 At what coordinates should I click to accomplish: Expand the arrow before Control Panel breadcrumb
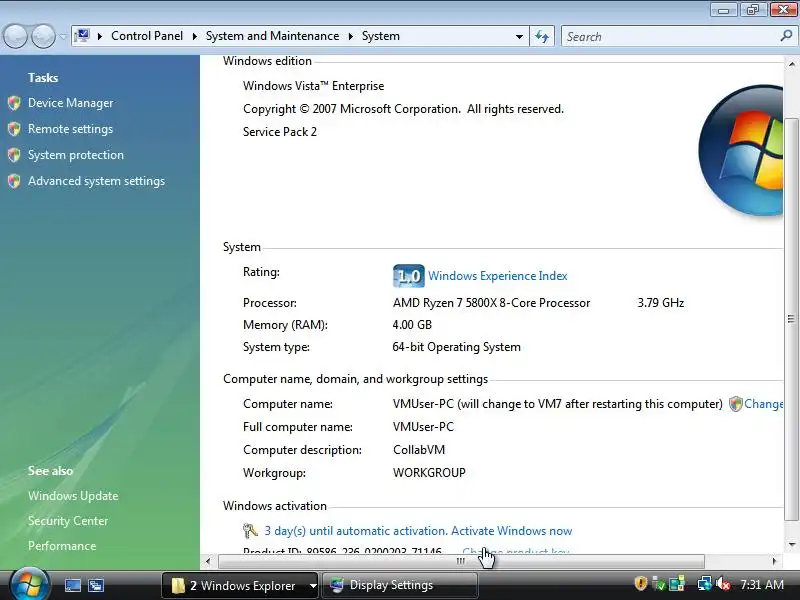coord(100,36)
